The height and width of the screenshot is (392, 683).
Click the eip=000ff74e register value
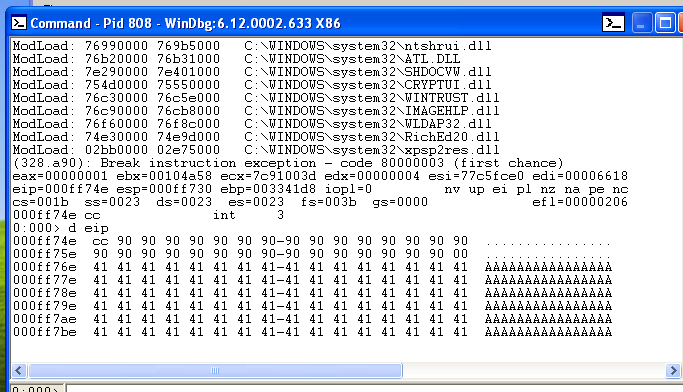point(60,189)
